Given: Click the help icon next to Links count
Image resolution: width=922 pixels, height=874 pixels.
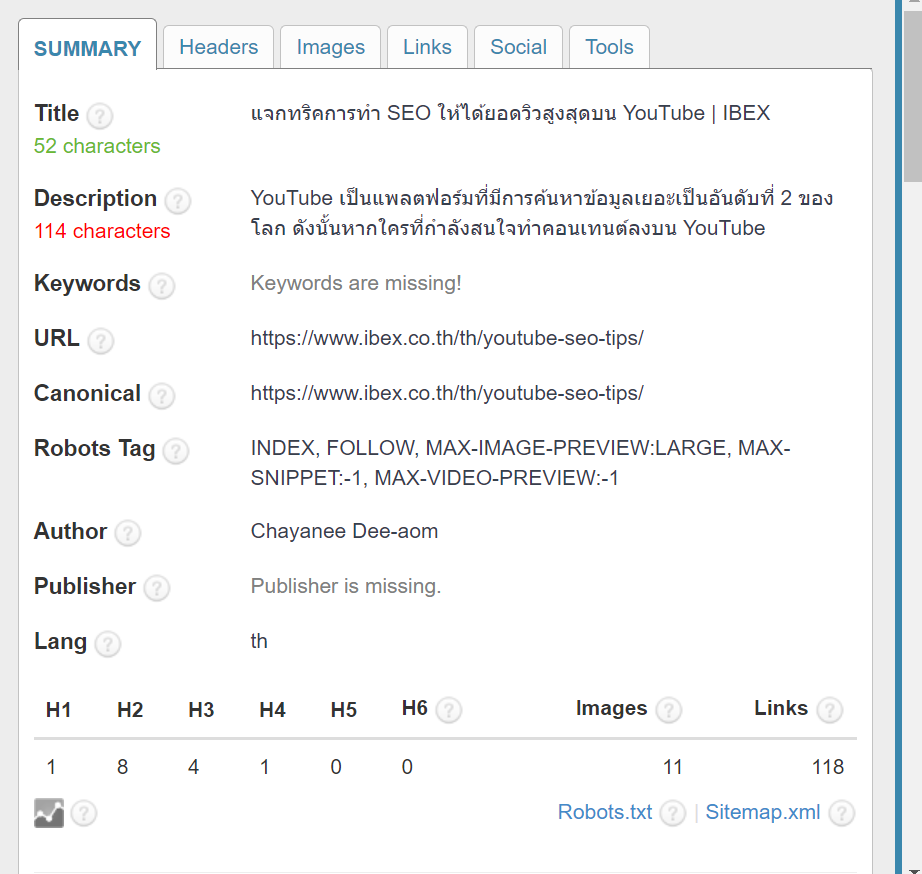Looking at the screenshot, I should point(830,710).
